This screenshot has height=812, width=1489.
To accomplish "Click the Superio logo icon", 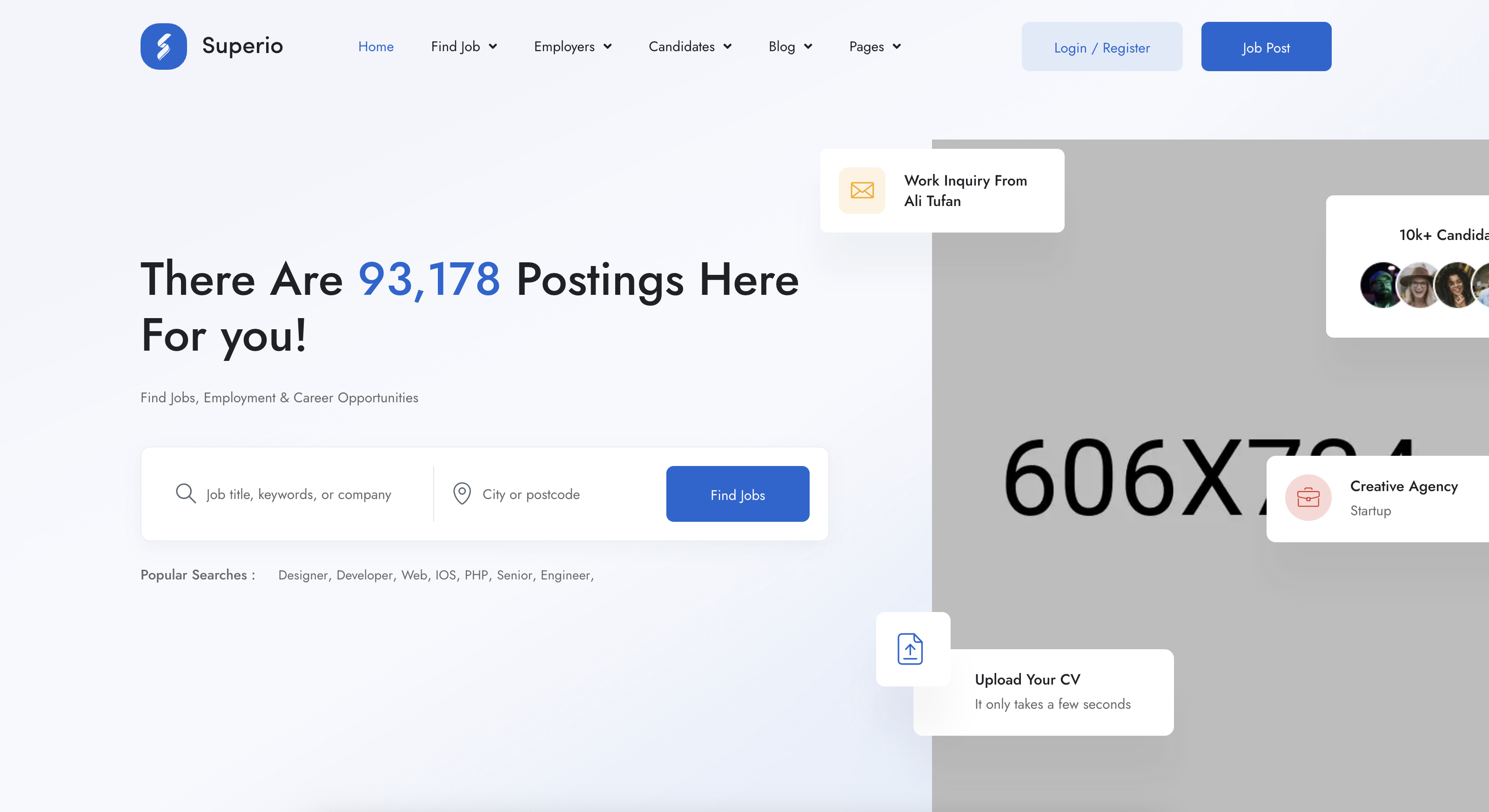I will coord(164,46).
